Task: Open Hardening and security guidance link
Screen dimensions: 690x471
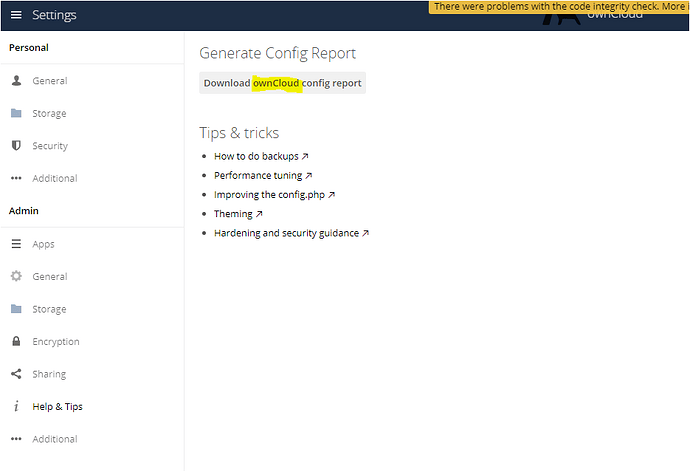Action: point(291,233)
